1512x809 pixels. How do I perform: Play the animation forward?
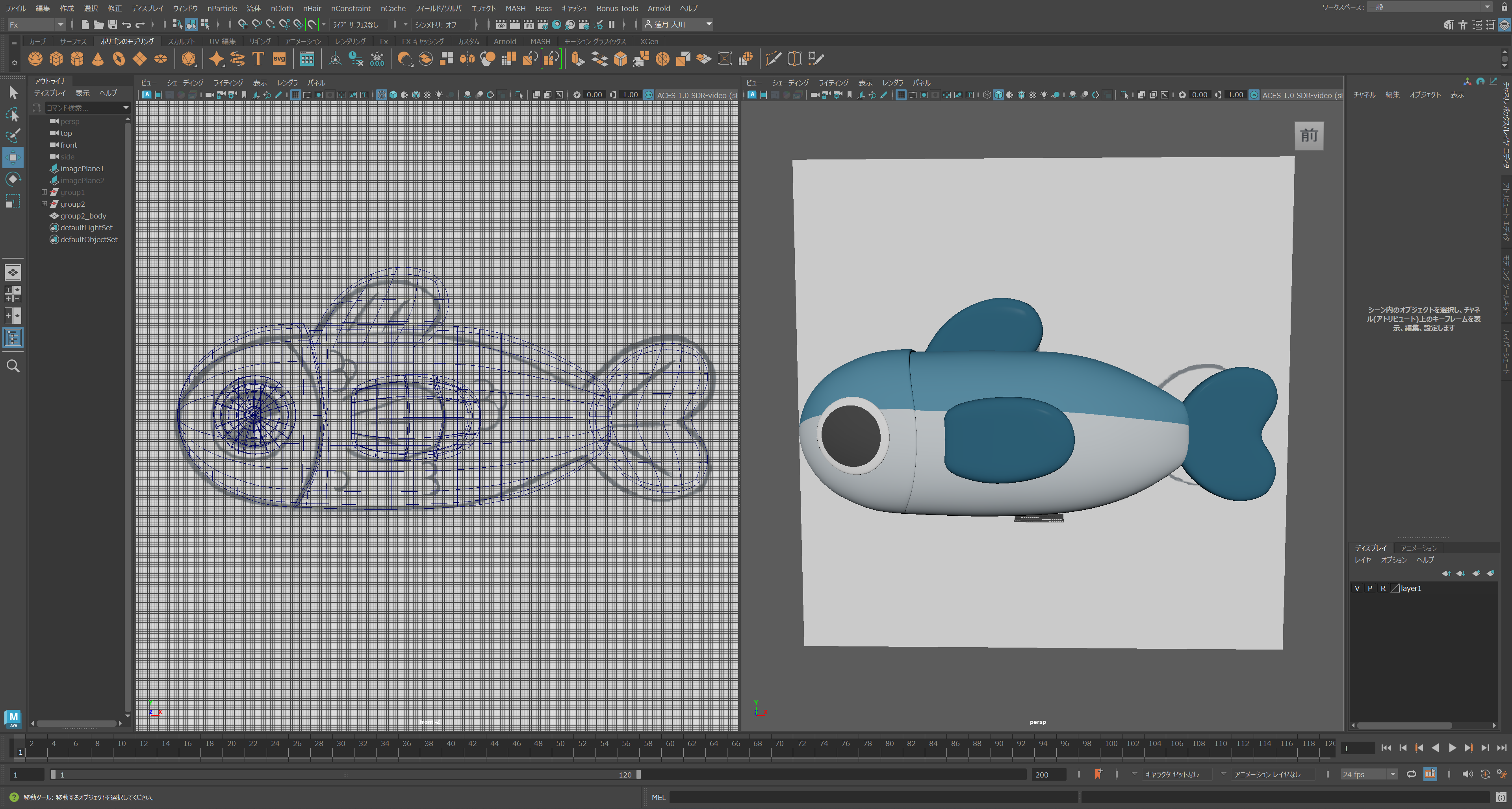[1452, 748]
